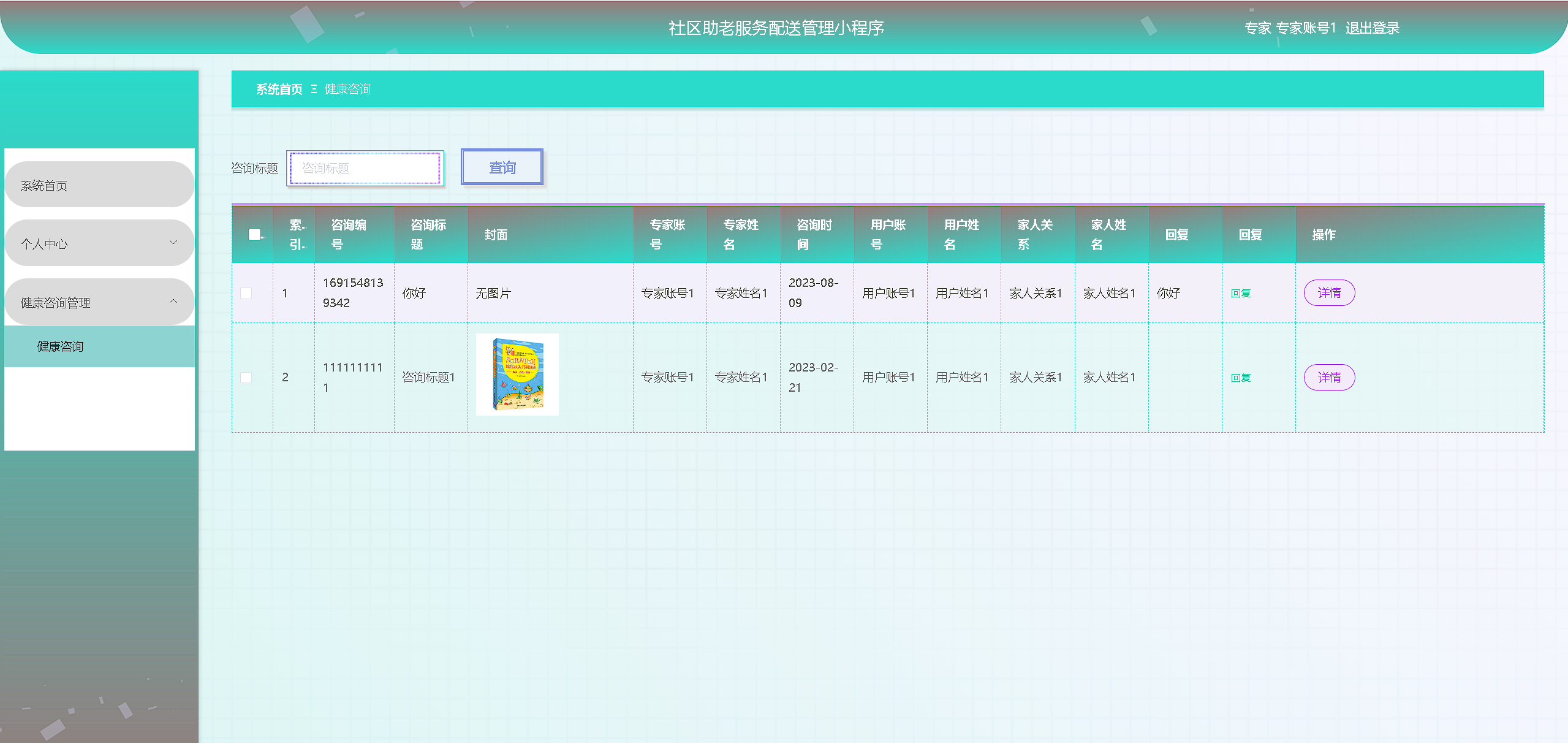Open 详情 for consultation 你好
Image resolution: width=1568 pixels, height=743 pixels.
pos(1328,293)
